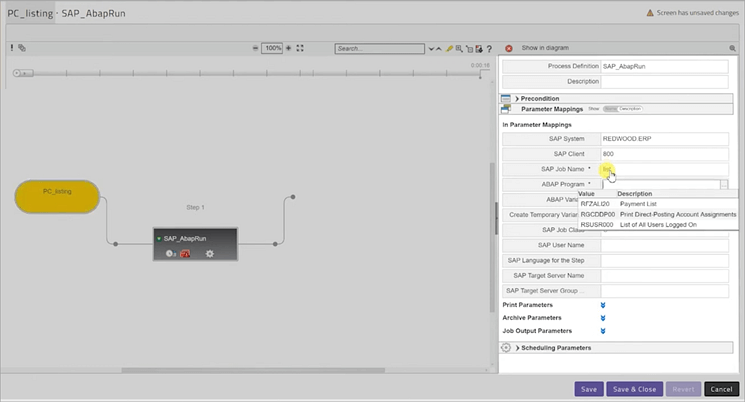The width and height of the screenshot is (745, 402).
Task: Click the 100% zoom level field
Action: pos(272,48)
